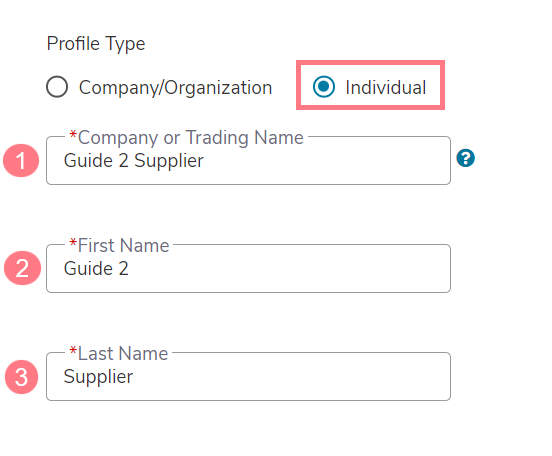This screenshot has width=552, height=456.
Task: Click the Company or Trading Name floating label
Action: point(187,137)
